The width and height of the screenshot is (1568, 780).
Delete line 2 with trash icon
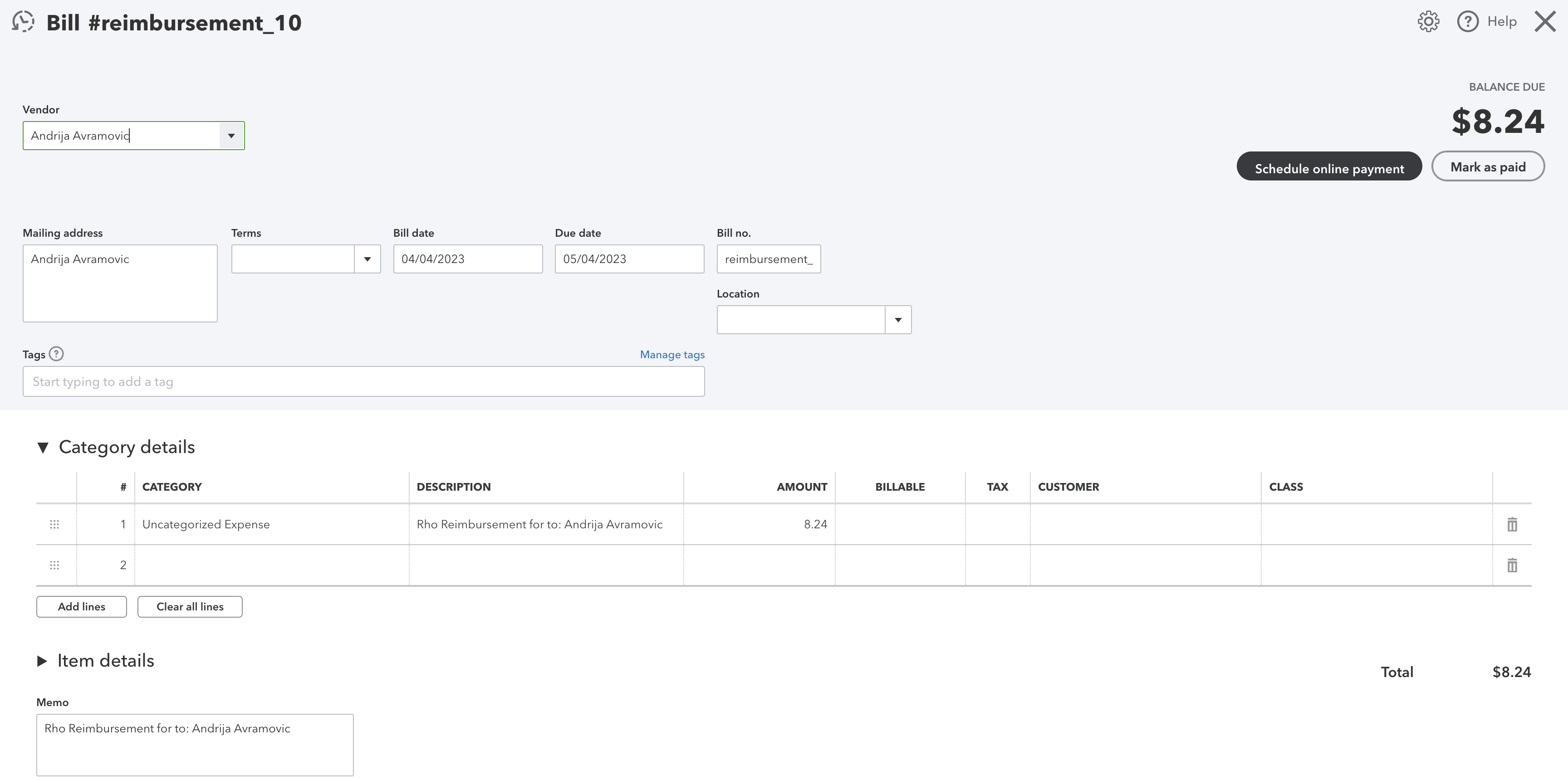1512,565
